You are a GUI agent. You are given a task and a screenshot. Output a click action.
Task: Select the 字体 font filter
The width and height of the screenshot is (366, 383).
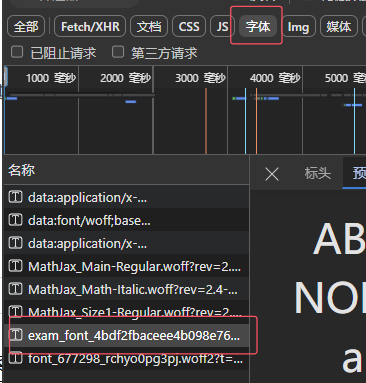257,26
